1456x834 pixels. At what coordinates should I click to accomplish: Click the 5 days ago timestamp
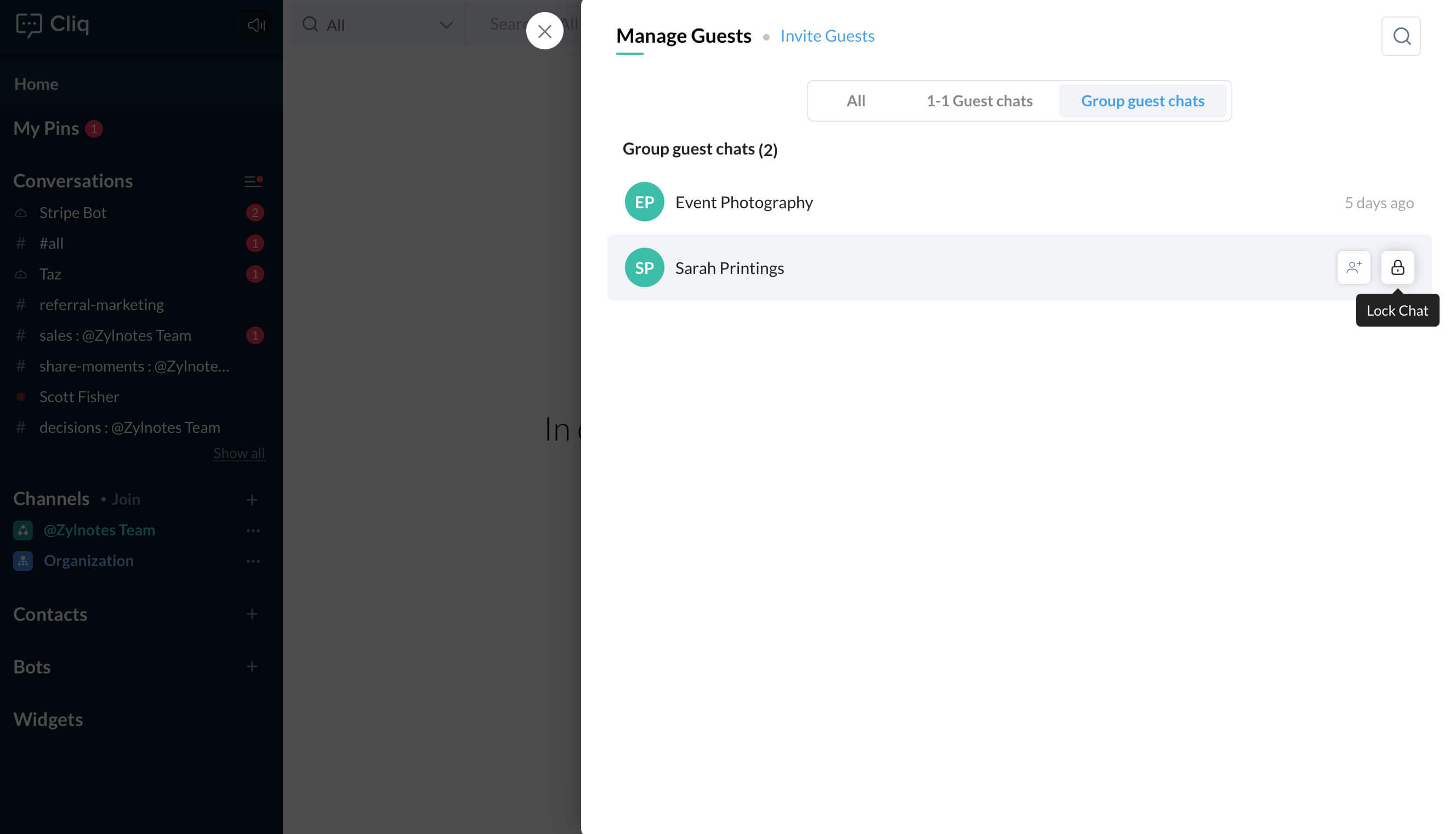(x=1379, y=203)
